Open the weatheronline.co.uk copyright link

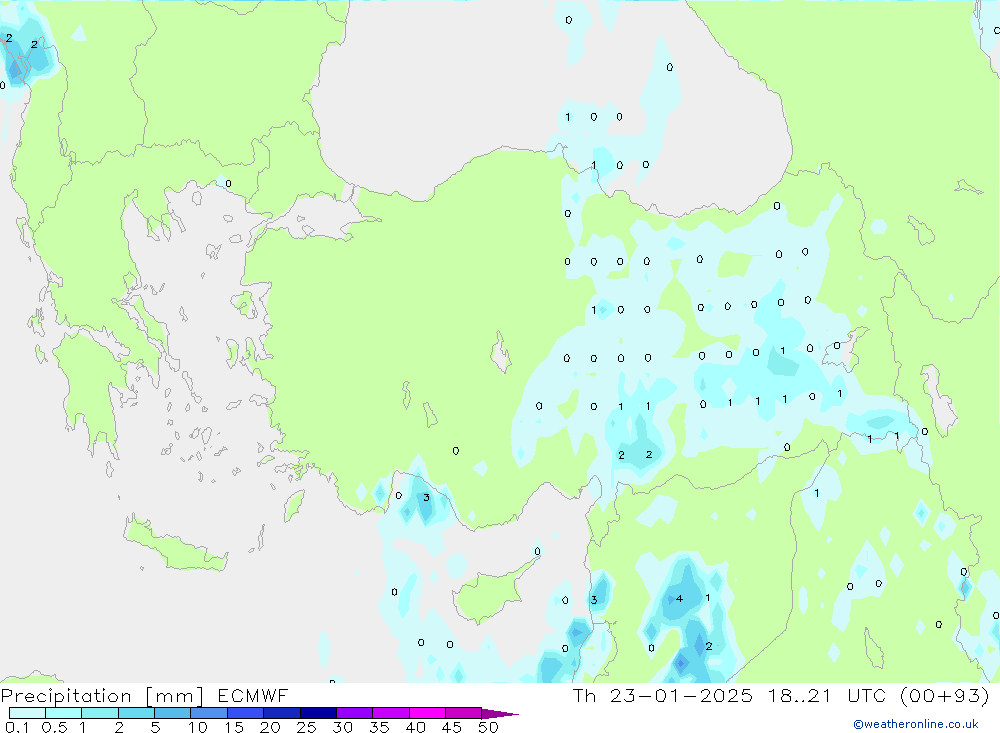(x=915, y=724)
